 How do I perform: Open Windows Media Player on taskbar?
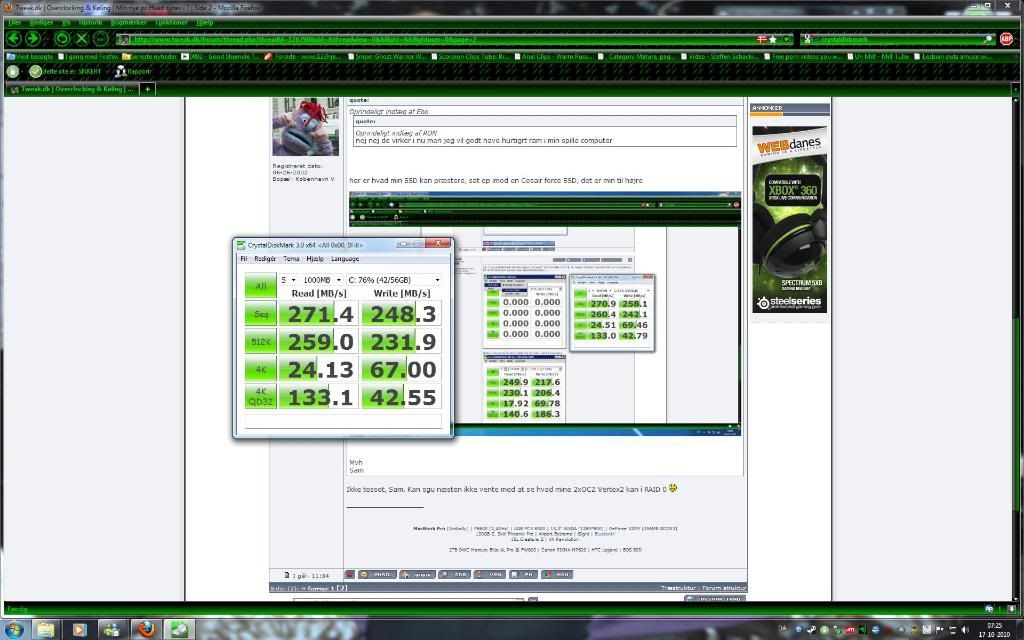(79, 630)
